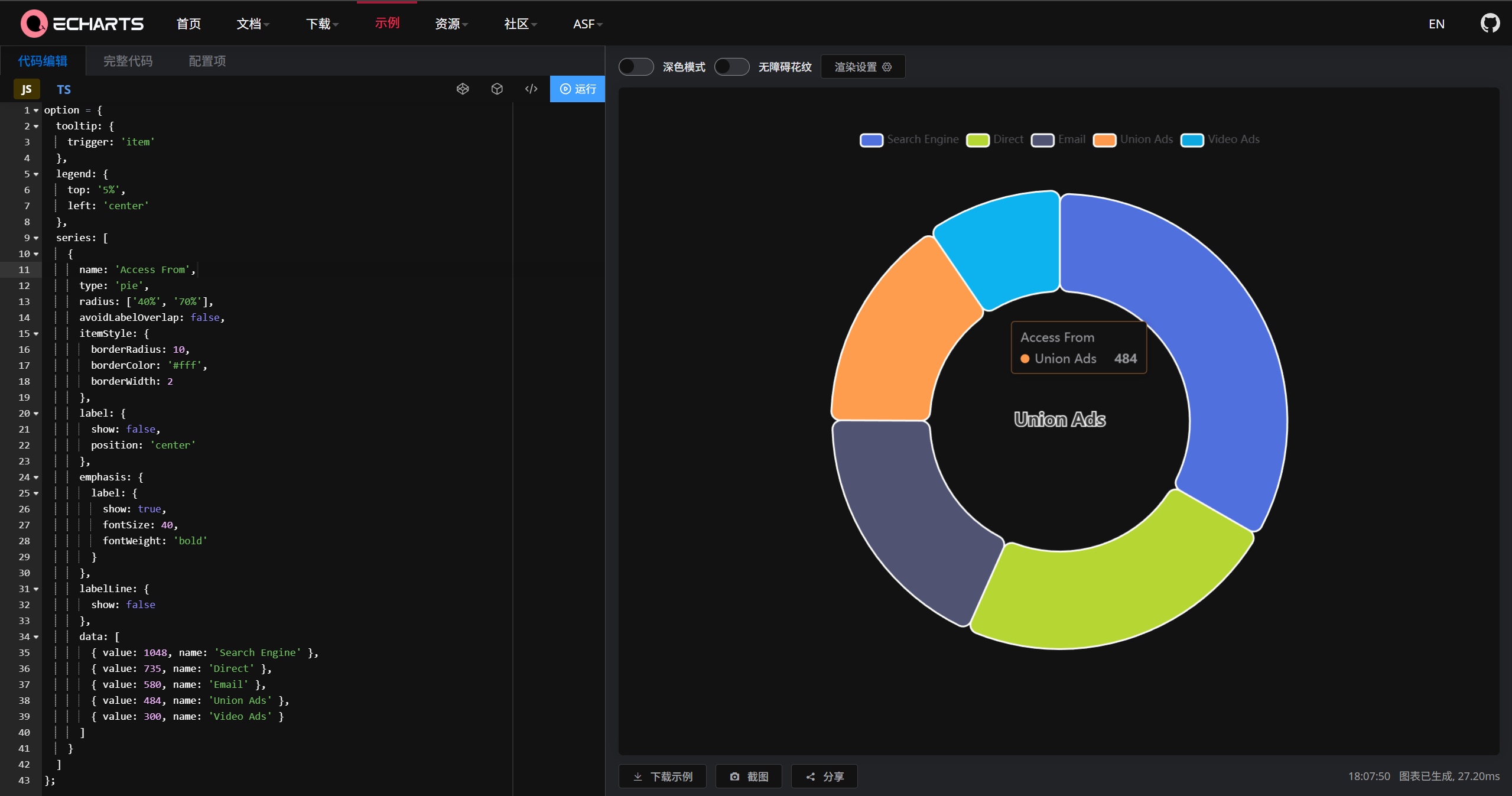Open the 文档 dropdown menu
The width and height of the screenshot is (1512, 796).
(x=252, y=24)
